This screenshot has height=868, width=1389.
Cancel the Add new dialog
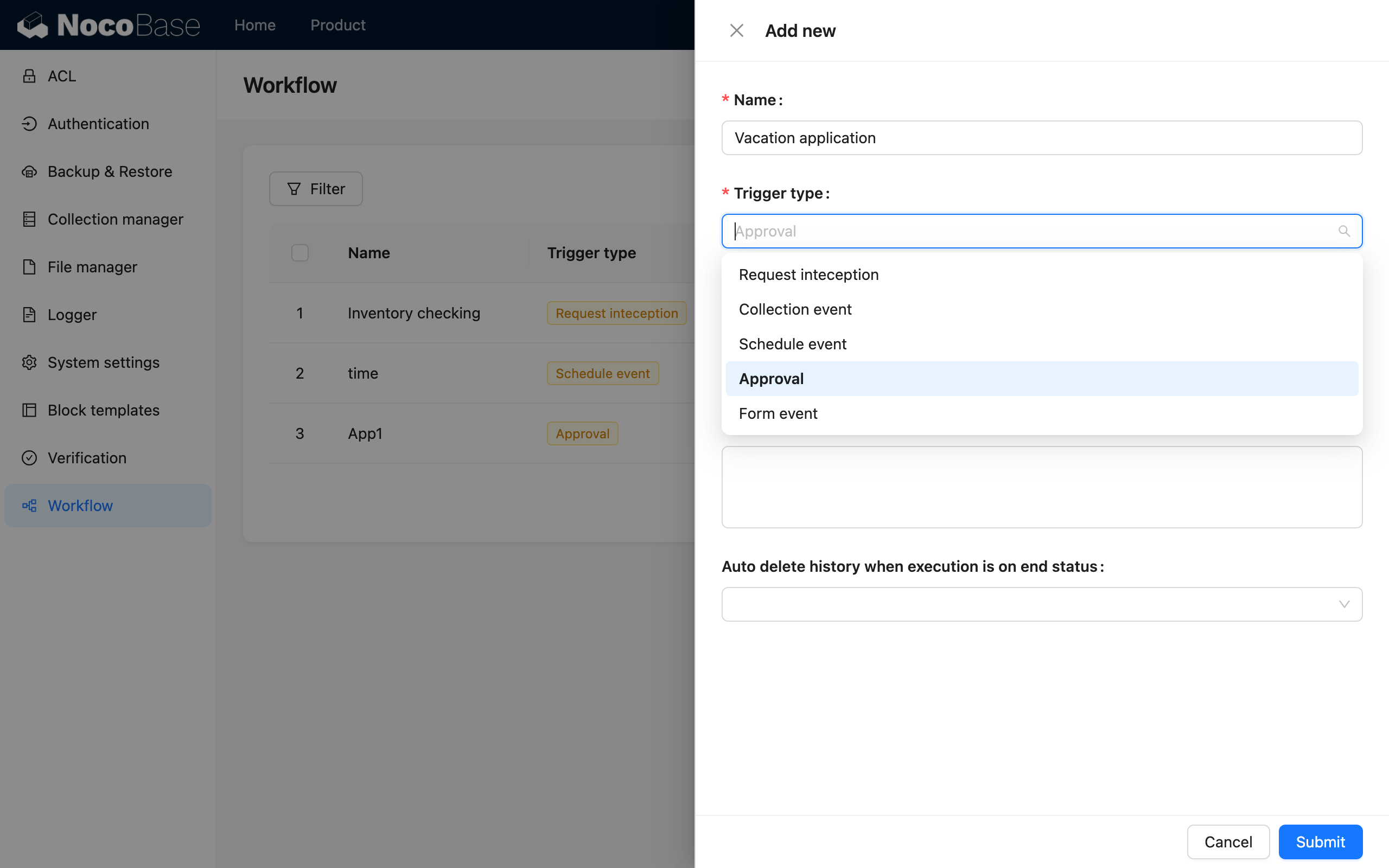click(x=1227, y=841)
